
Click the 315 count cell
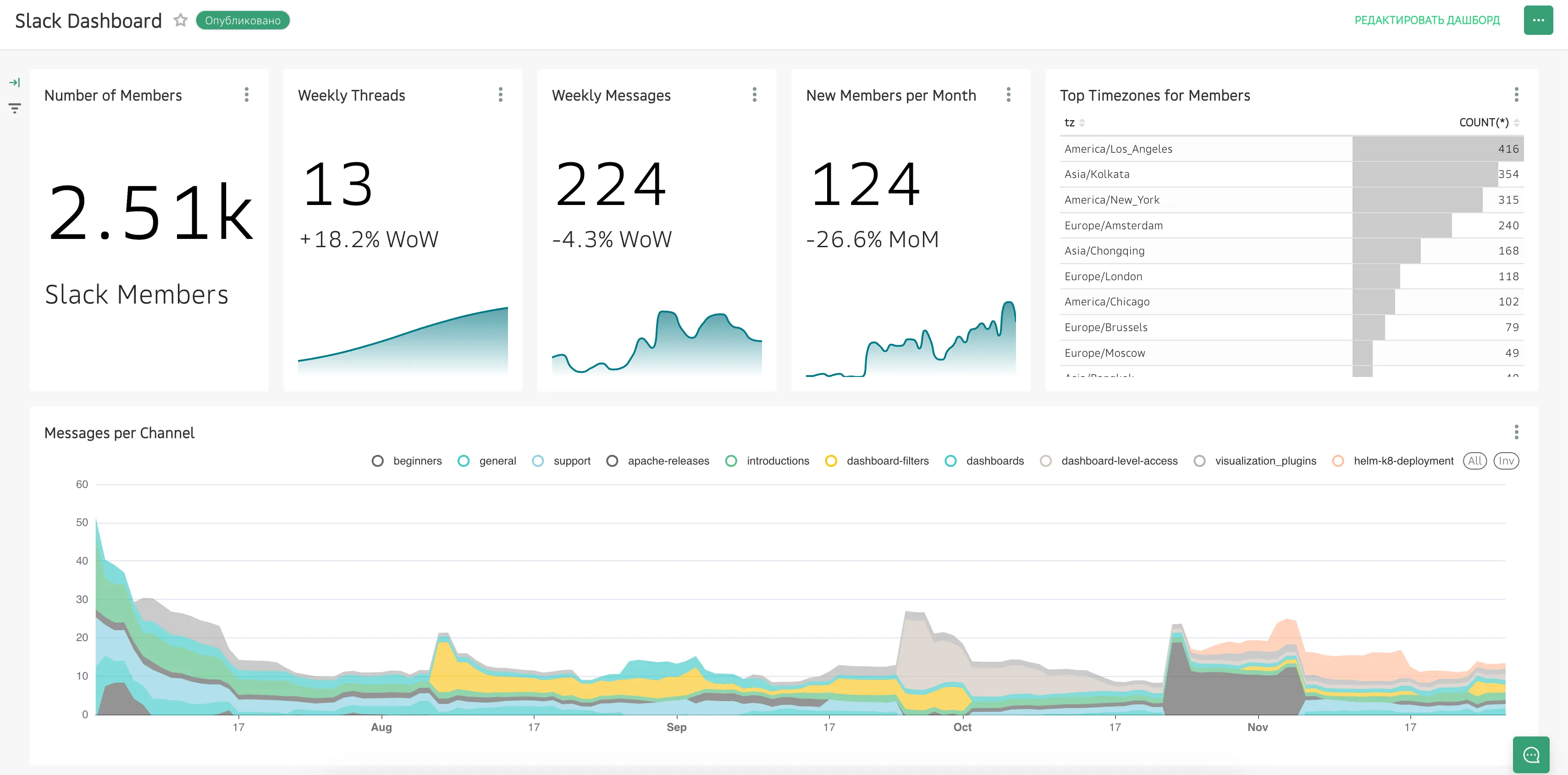(1438, 200)
